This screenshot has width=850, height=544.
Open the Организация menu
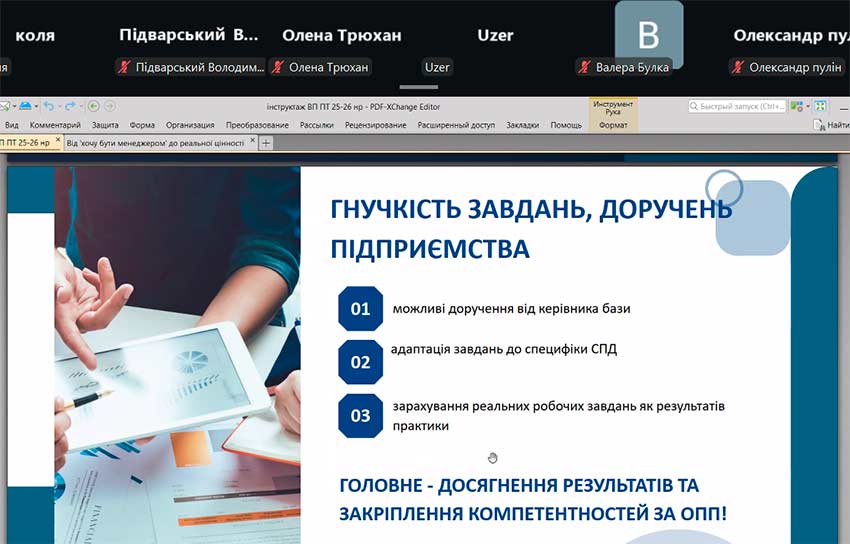coord(190,125)
